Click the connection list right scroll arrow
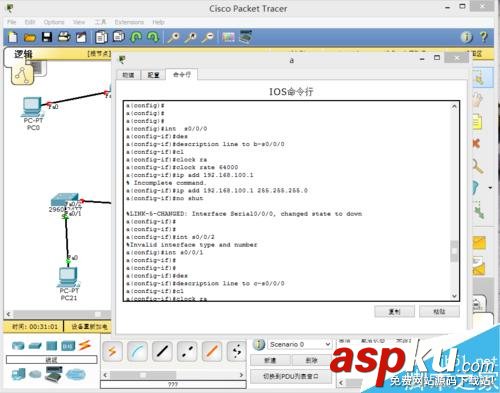The width and height of the screenshot is (500, 393). (241, 375)
